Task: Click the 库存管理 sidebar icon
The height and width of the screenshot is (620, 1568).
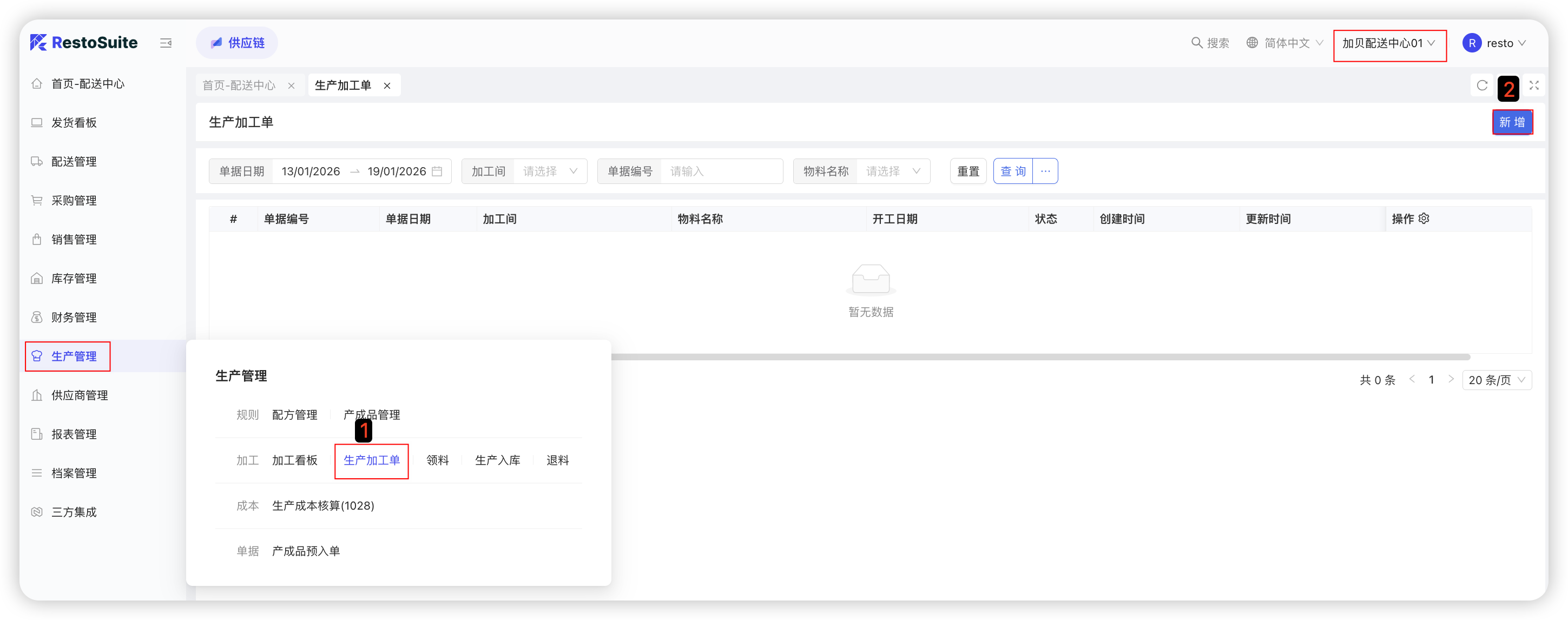Action: [37, 278]
